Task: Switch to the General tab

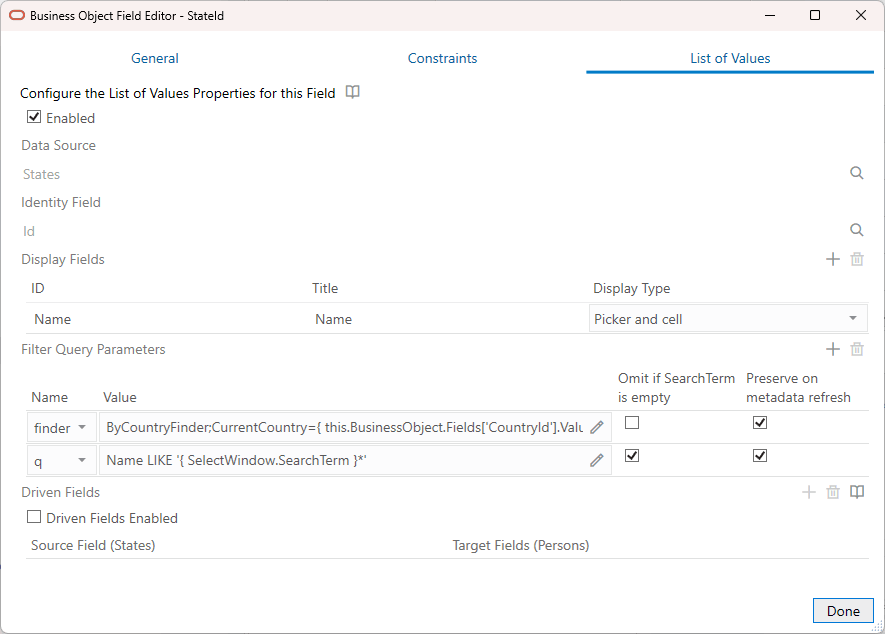Action: (154, 58)
